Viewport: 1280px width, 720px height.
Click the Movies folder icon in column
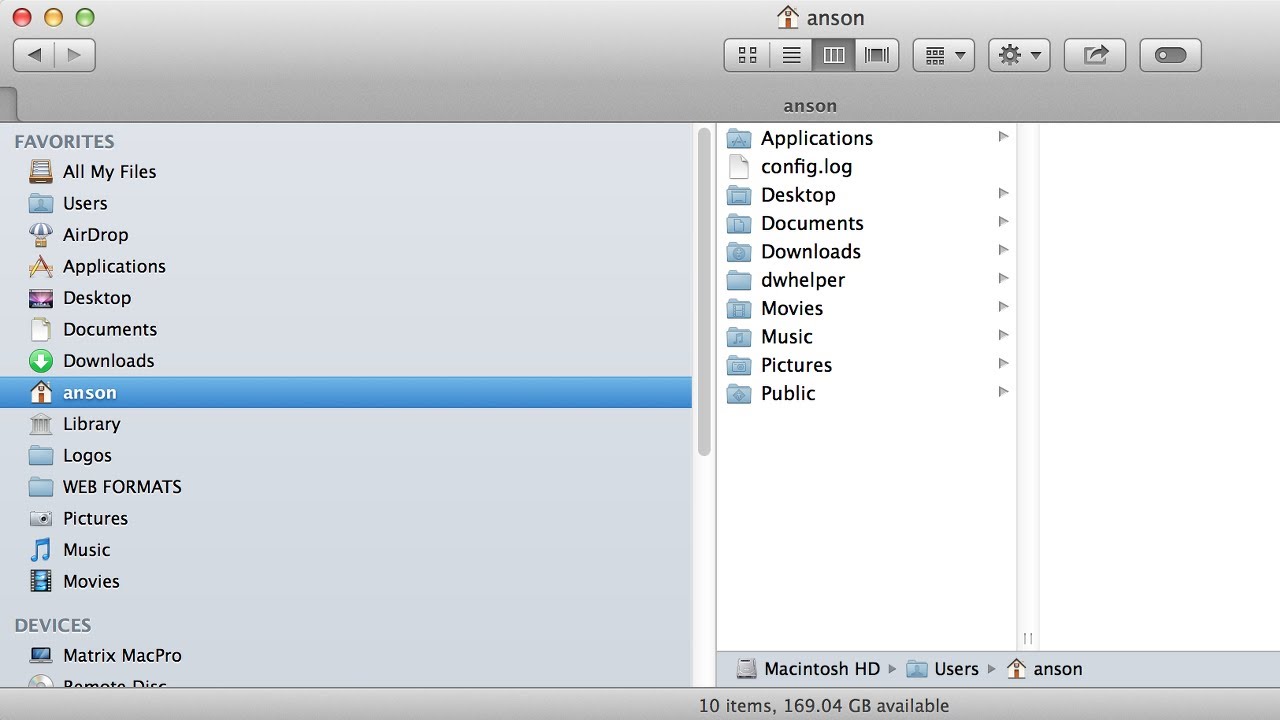click(739, 308)
